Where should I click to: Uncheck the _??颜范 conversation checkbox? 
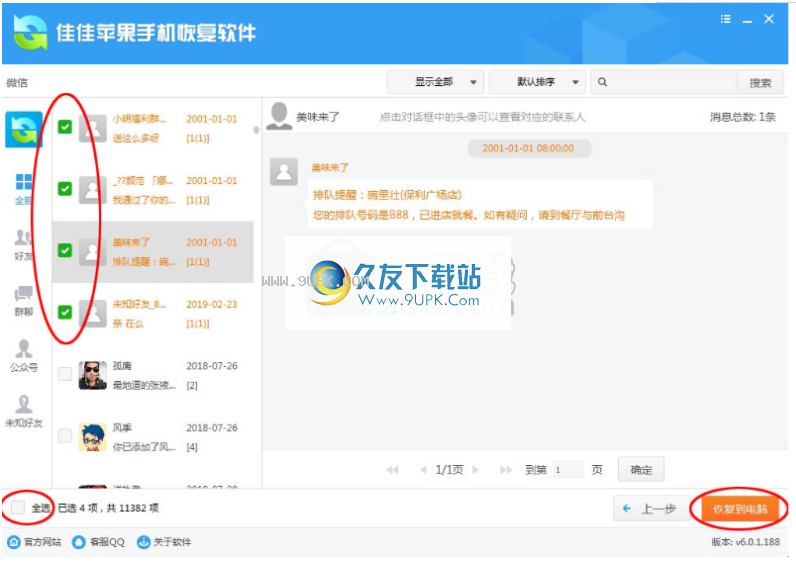click(65, 189)
